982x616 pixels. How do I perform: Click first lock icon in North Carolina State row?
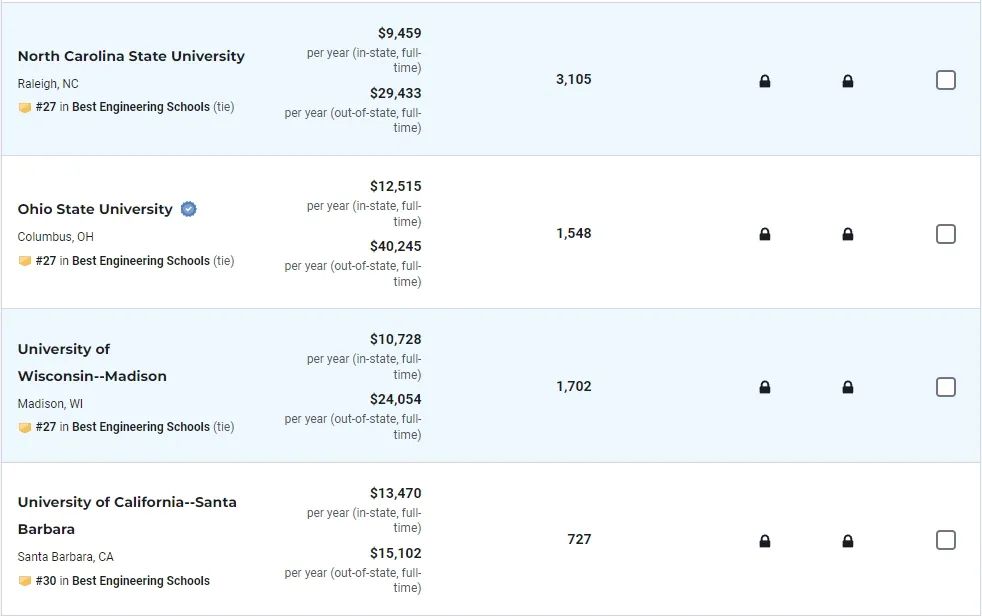click(765, 81)
